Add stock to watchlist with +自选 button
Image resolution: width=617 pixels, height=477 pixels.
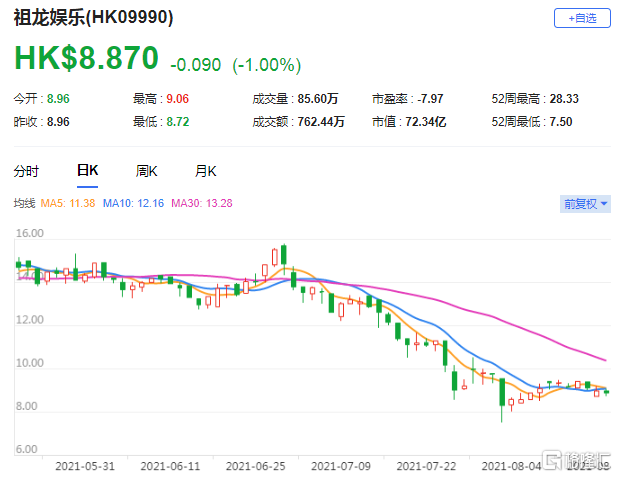point(582,18)
